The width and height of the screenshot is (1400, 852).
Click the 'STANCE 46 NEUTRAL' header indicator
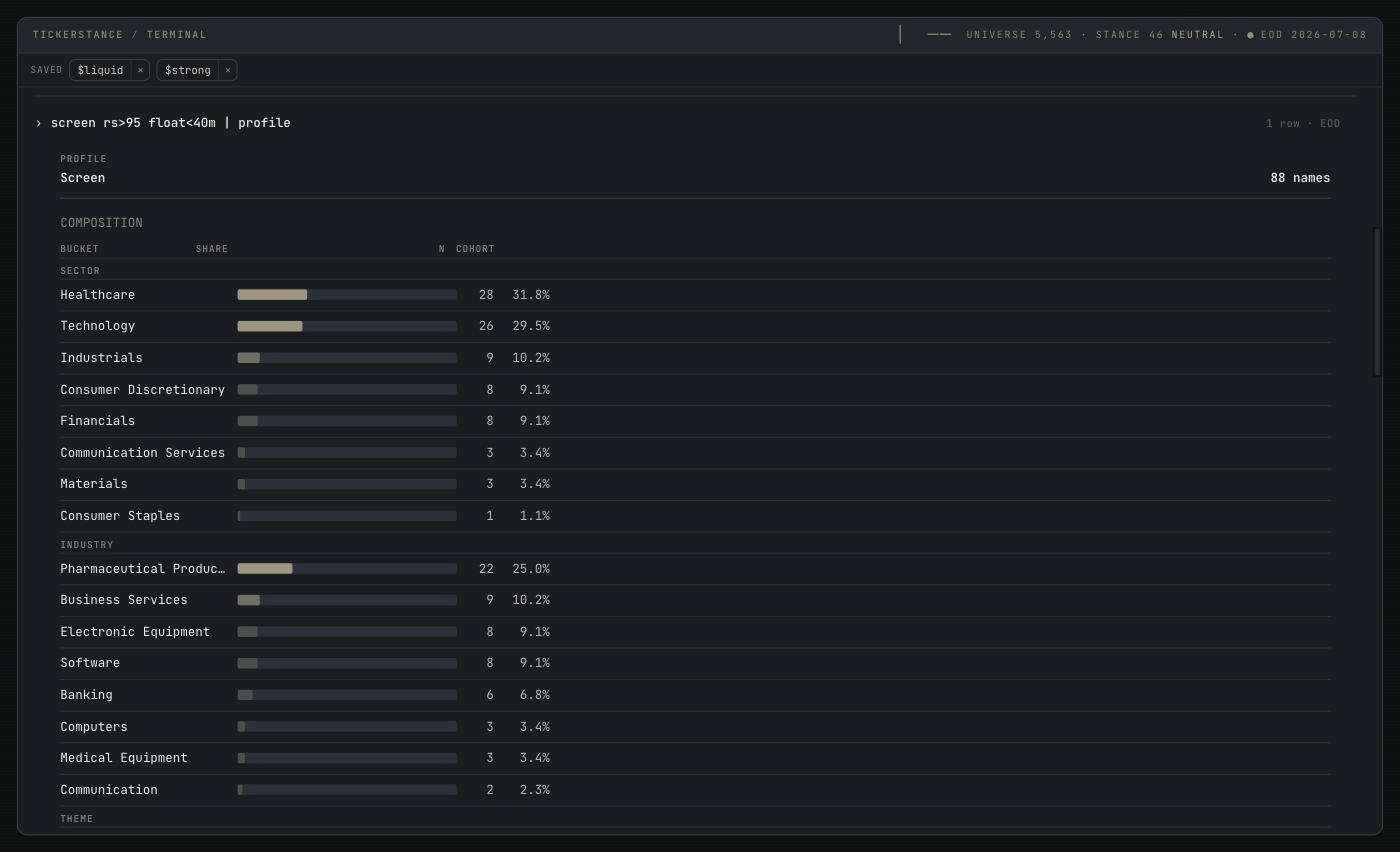1160,35
